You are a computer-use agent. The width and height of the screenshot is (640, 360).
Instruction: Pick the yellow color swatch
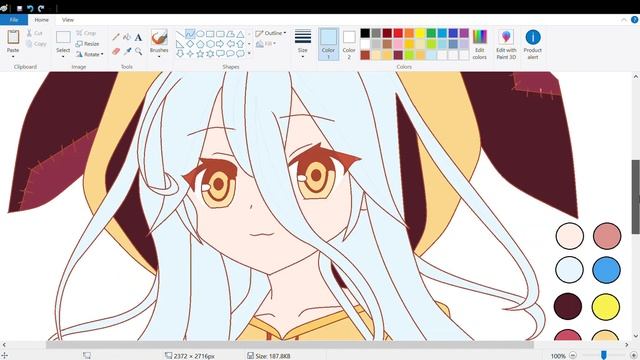click(420, 33)
